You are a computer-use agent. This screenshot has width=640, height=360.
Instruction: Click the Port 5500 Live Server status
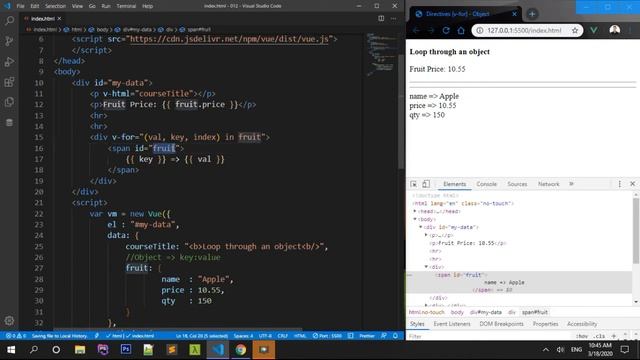click(x=327, y=336)
